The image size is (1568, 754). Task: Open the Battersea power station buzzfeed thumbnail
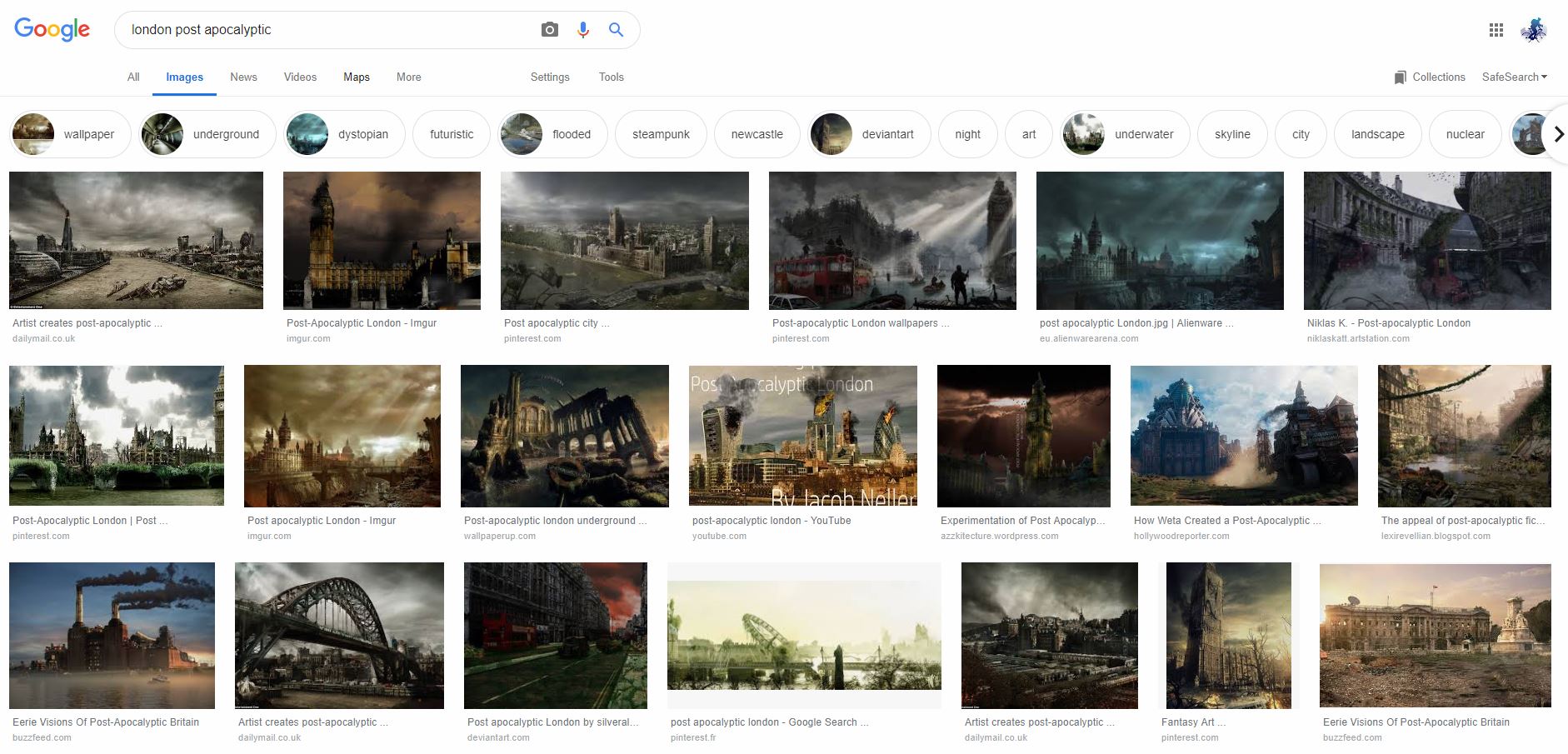(x=112, y=636)
